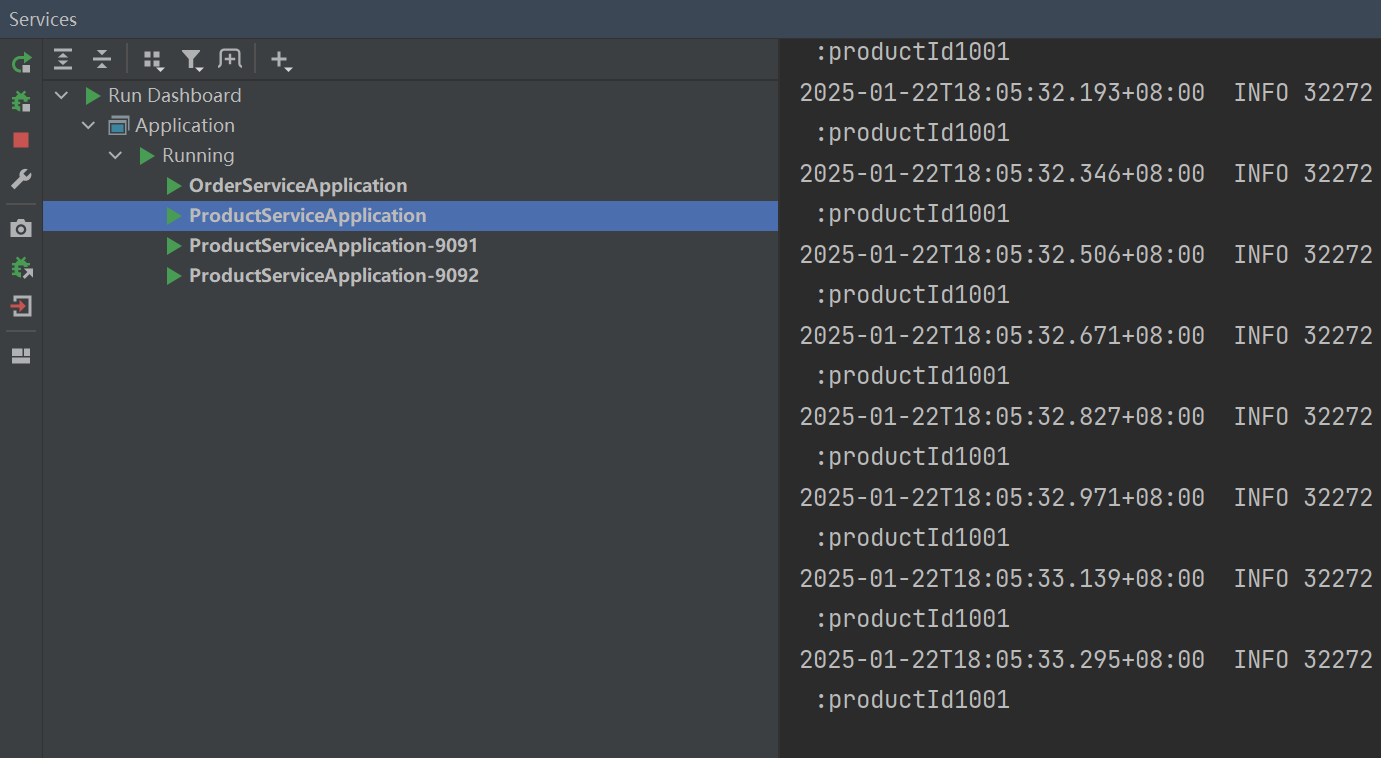Open the Group By toolbar dropdown

click(x=153, y=60)
